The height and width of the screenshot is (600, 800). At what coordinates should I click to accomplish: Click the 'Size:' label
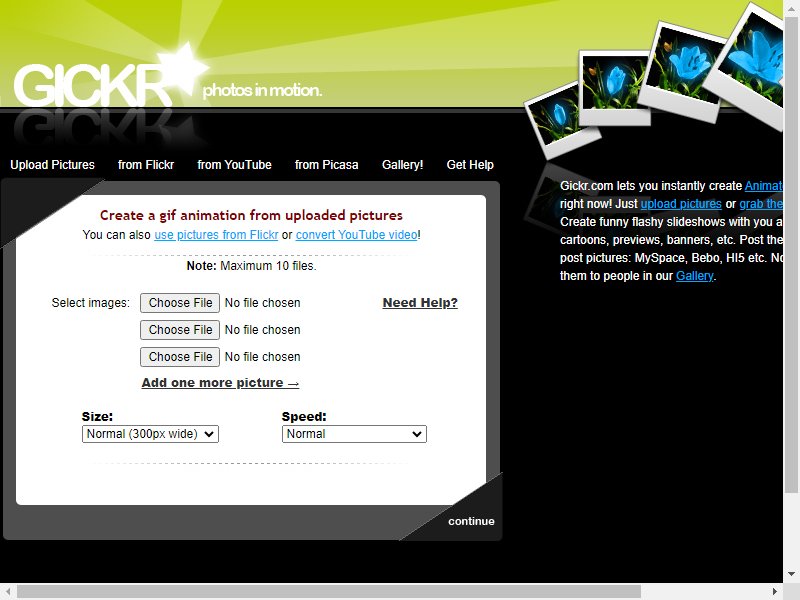coord(97,416)
